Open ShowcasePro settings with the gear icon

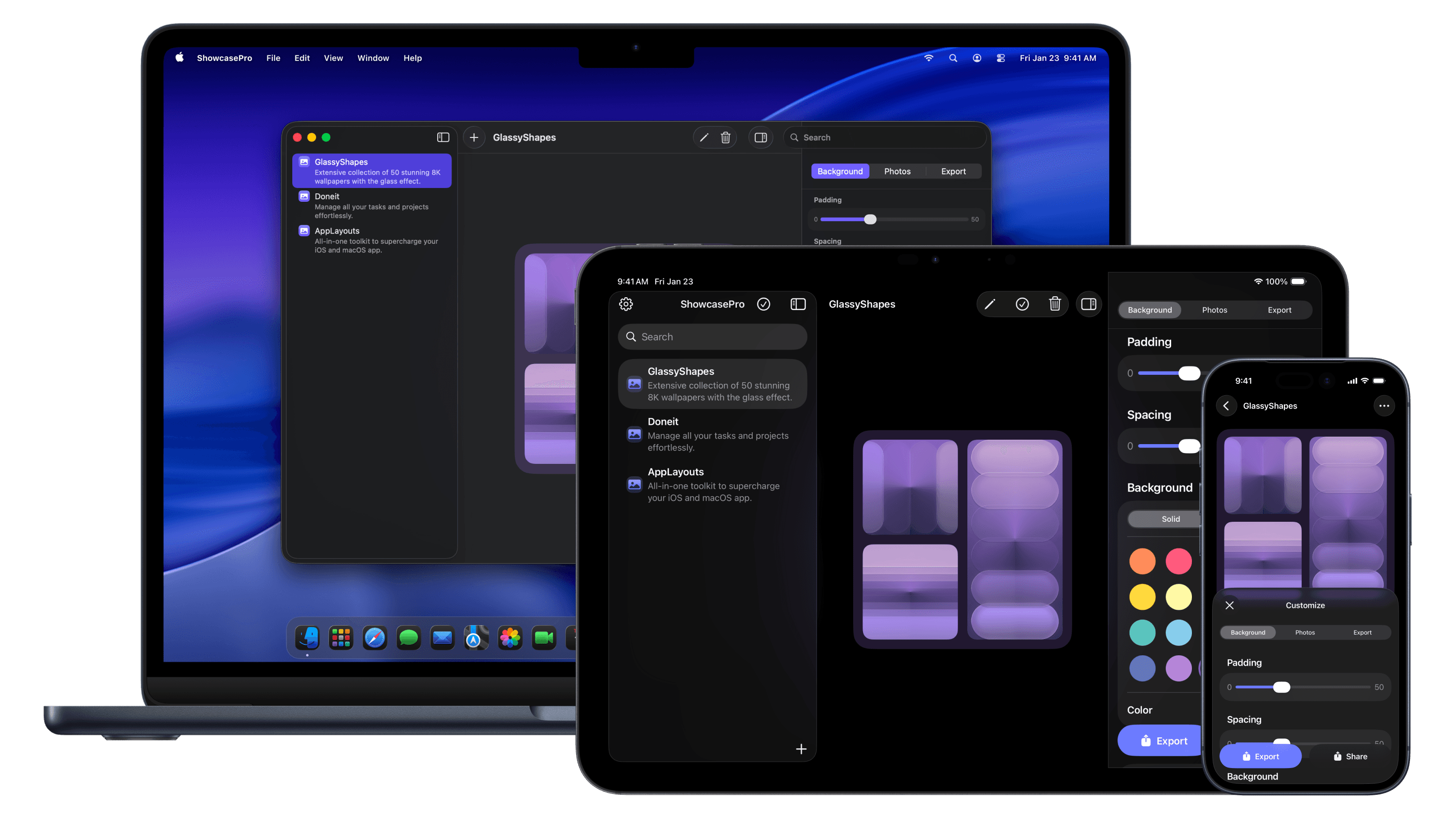[626, 304]
